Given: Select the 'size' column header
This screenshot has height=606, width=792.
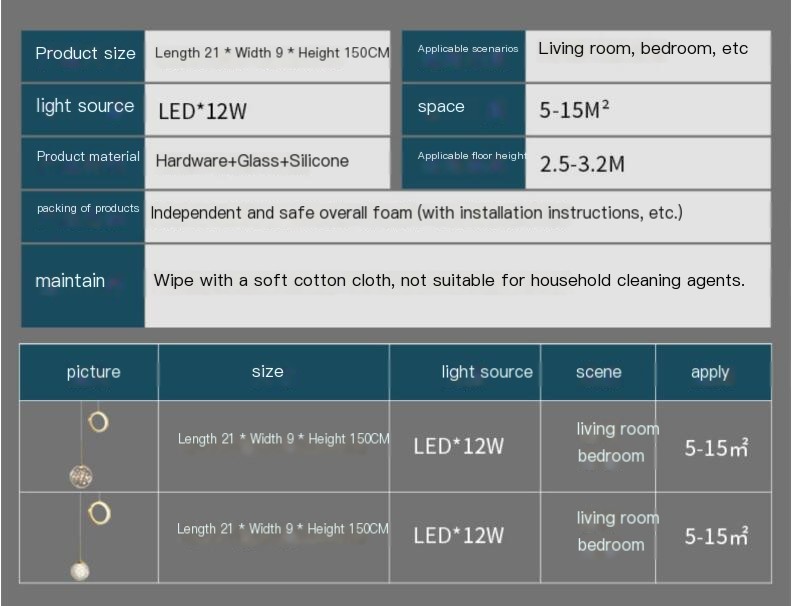Looking at the screenshot, I should click(x=267, y=372).
